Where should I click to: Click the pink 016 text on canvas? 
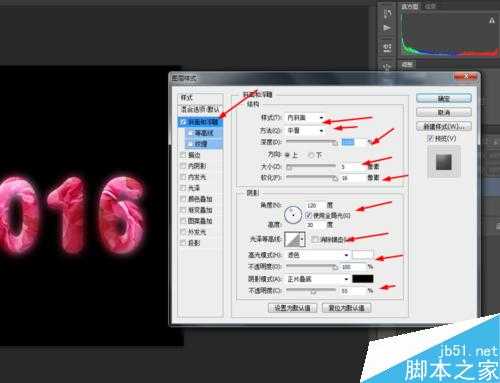pyautogui.click(x=73, y=216)
